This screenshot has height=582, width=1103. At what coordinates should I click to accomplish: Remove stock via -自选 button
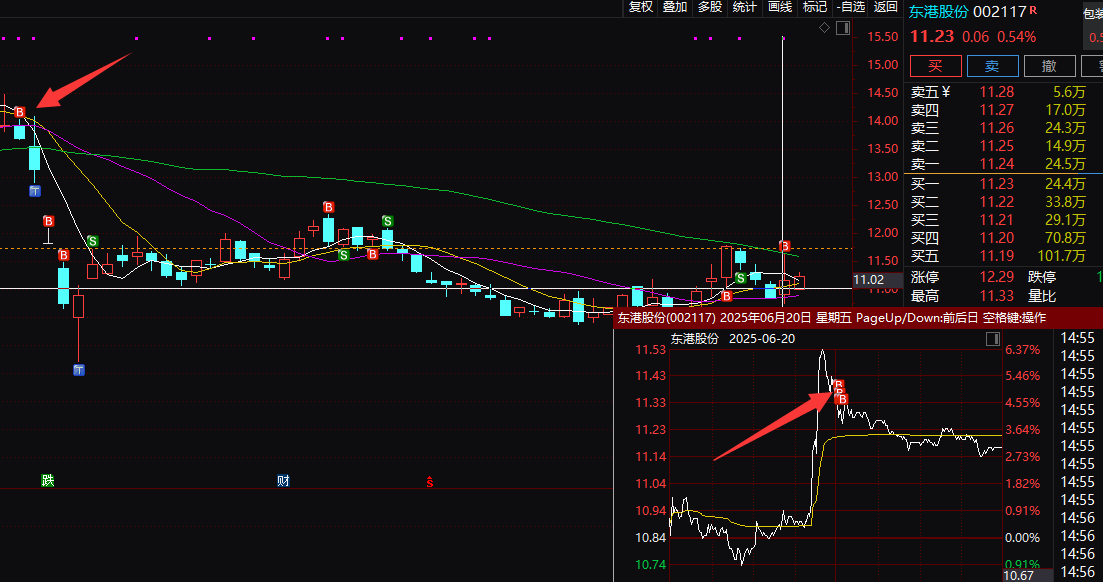point(851,7)
